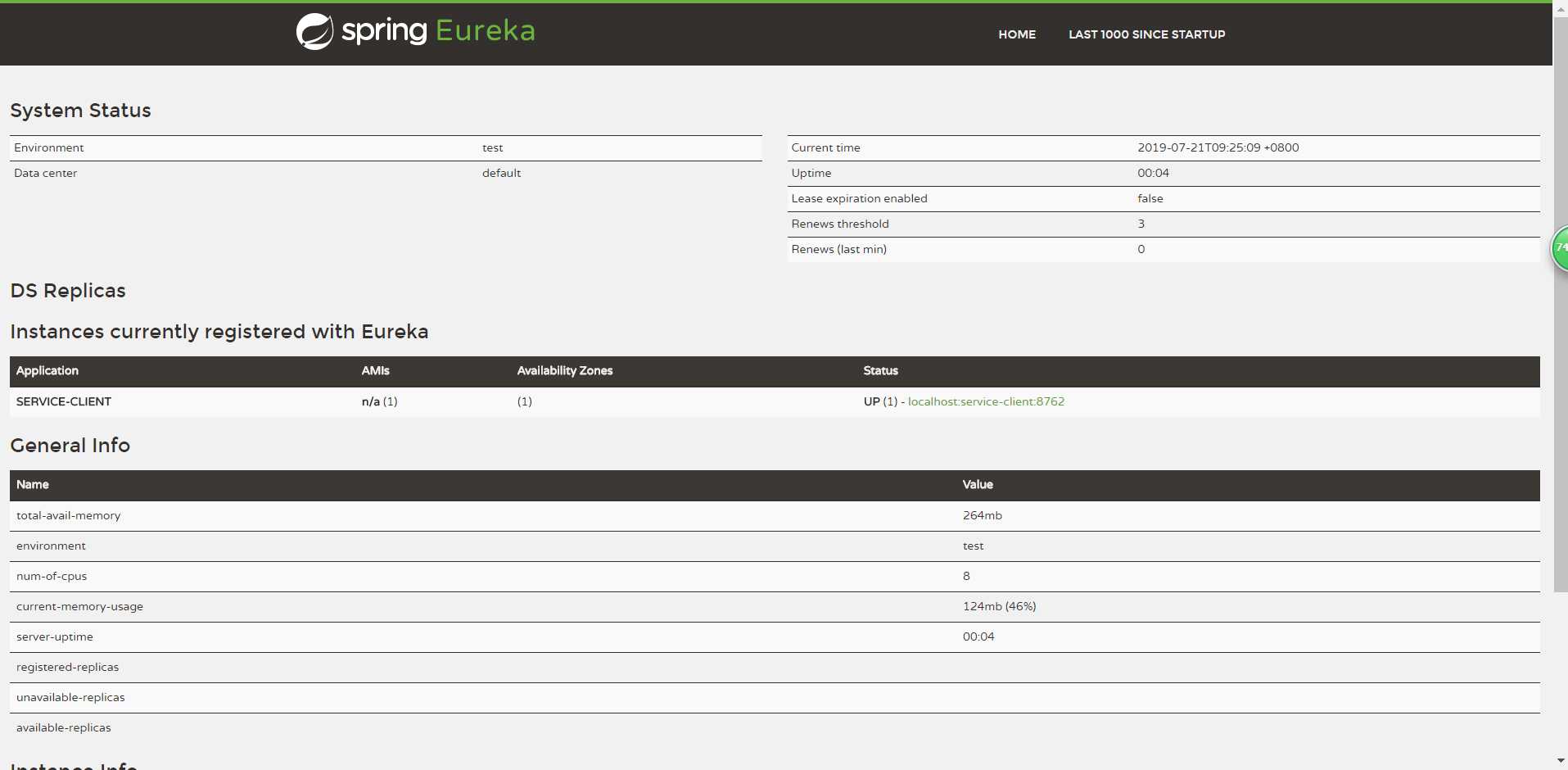Select the 'false' lease expiration value
The image size is (1568, 770).
click(x=1150, y=199)
